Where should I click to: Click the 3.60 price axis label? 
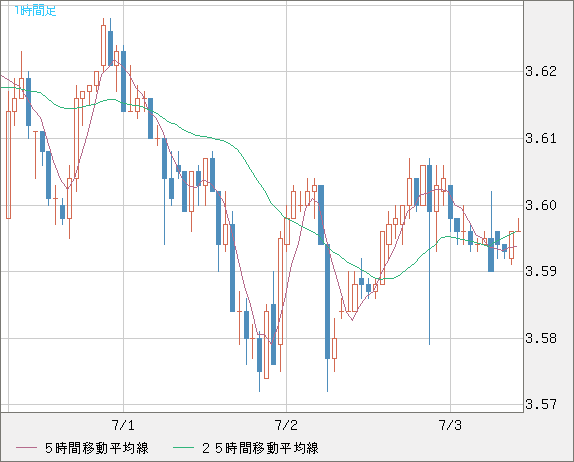[x=541, y=205]
